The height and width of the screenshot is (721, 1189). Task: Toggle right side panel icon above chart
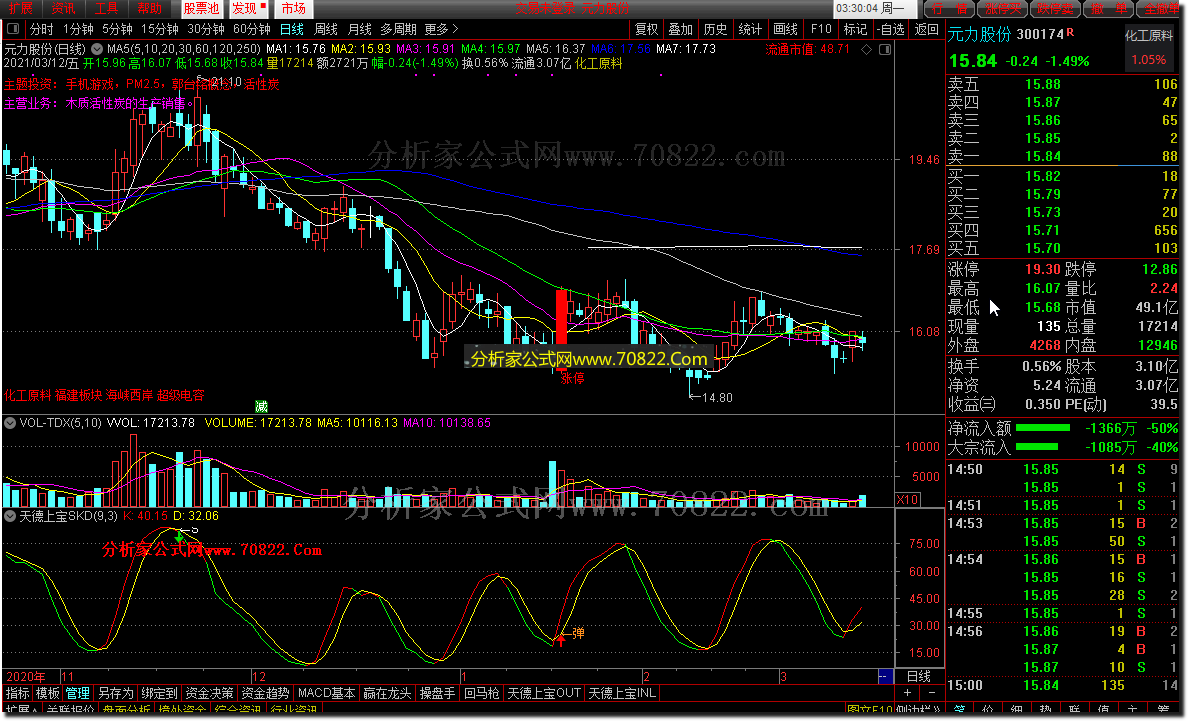885,49
